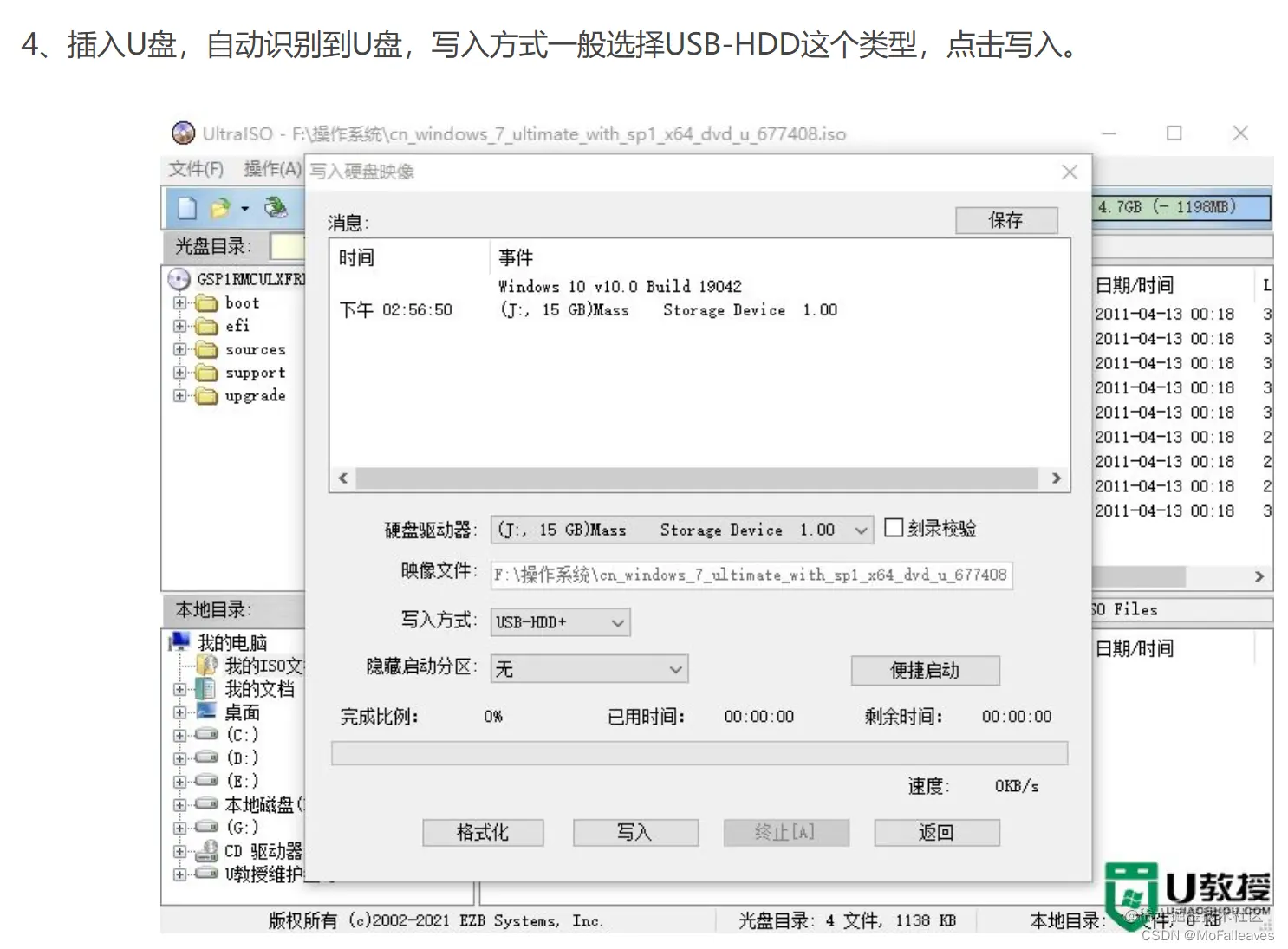Expand the support folder node

[179, 373]
